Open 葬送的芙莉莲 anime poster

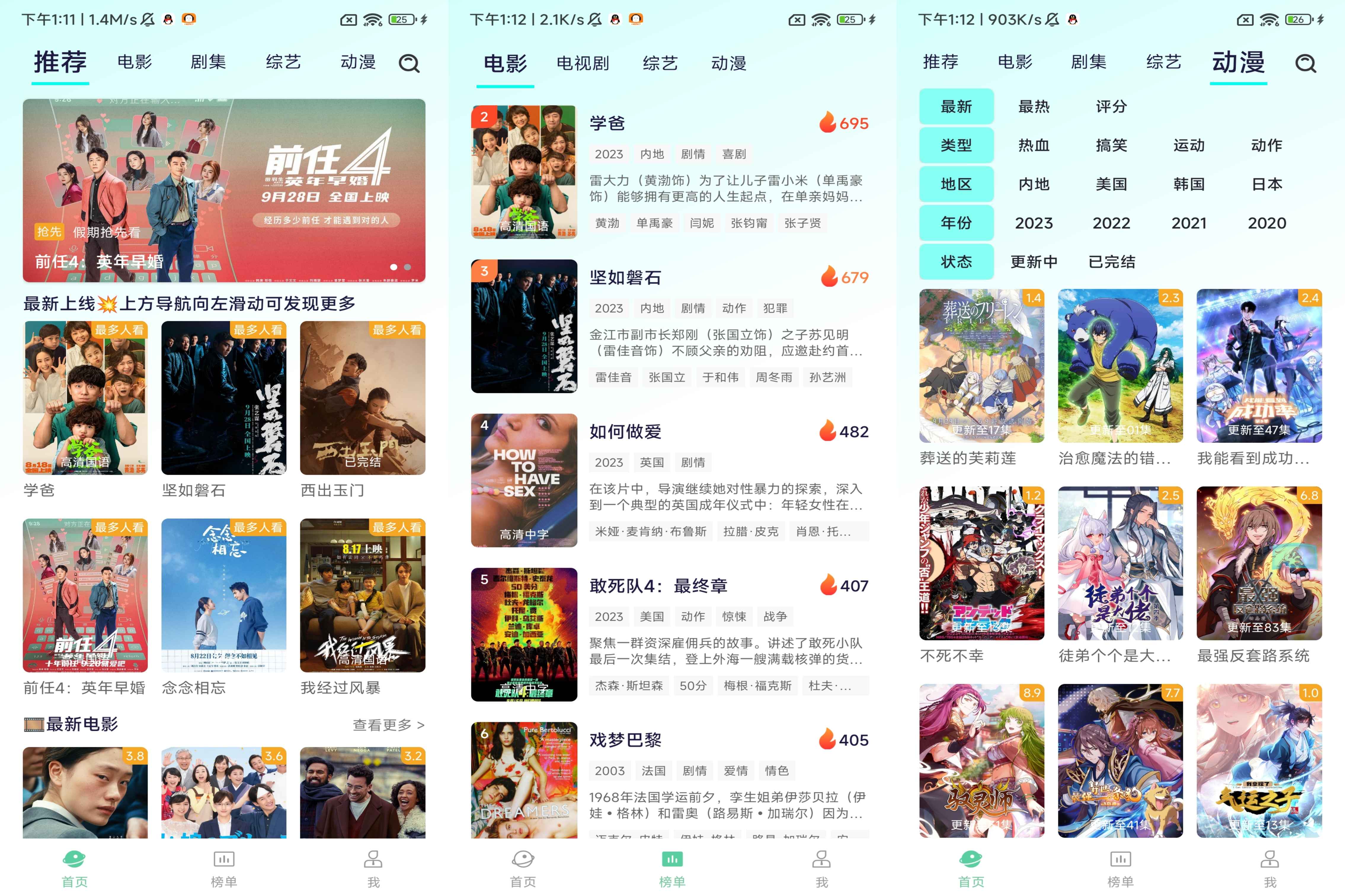[981, 366]
